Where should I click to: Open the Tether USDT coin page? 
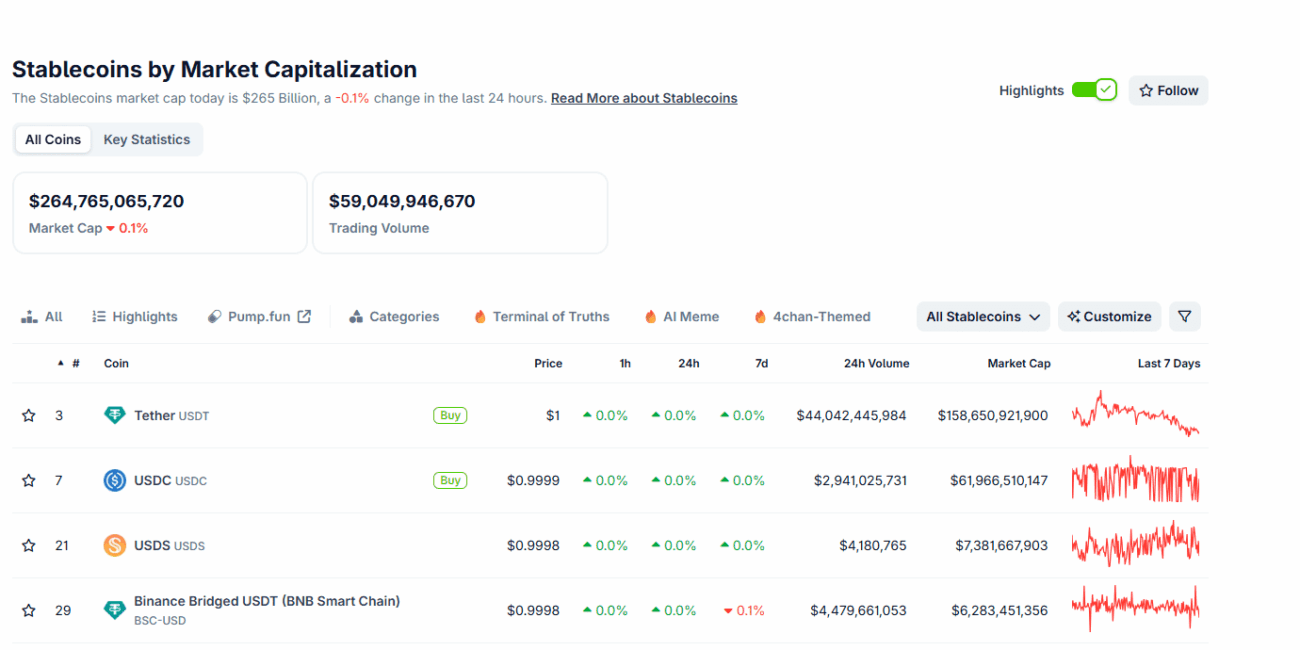click(172, 415)
